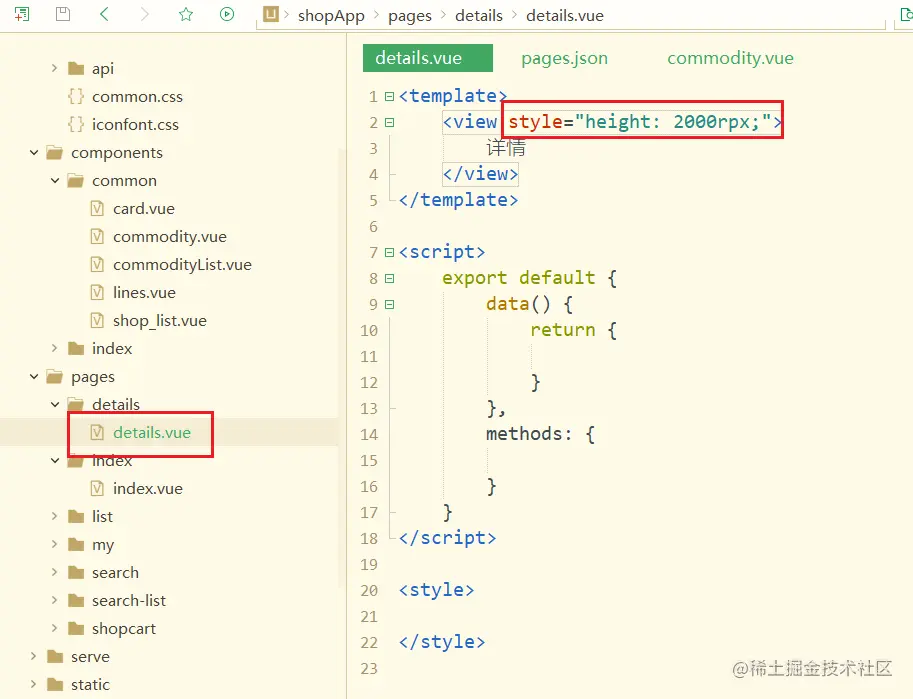Click the lines.vue file icon
The height and width of the screenshot is (699, 913).
click(97, 292)
